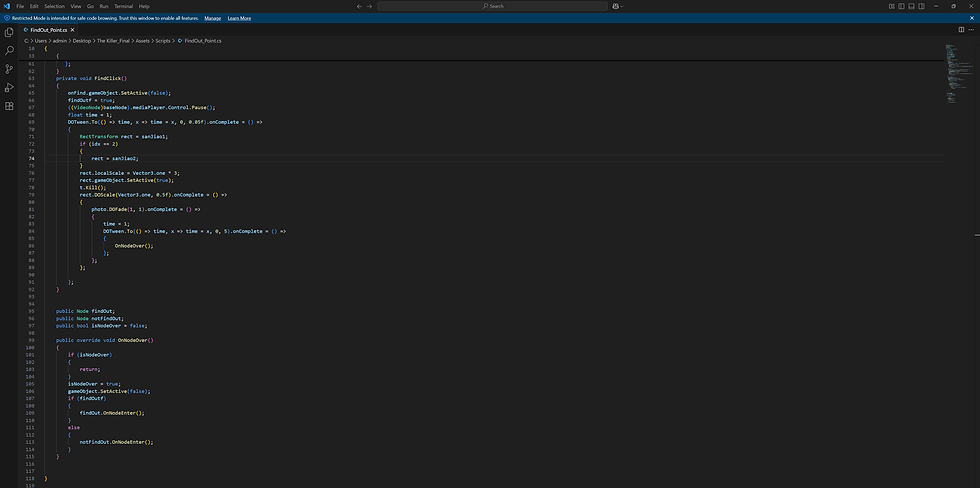The width and height of the screenshot is (980, 488).
Task: Open the Scripts breadcrumb
Action: [x=162, y=41]
